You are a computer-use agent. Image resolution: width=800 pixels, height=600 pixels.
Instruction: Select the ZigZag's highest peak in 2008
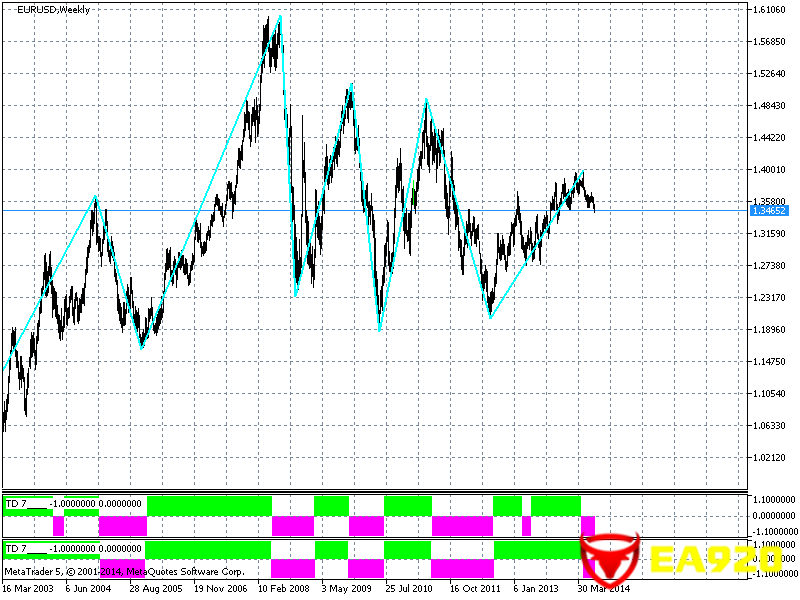click(280, 16)
